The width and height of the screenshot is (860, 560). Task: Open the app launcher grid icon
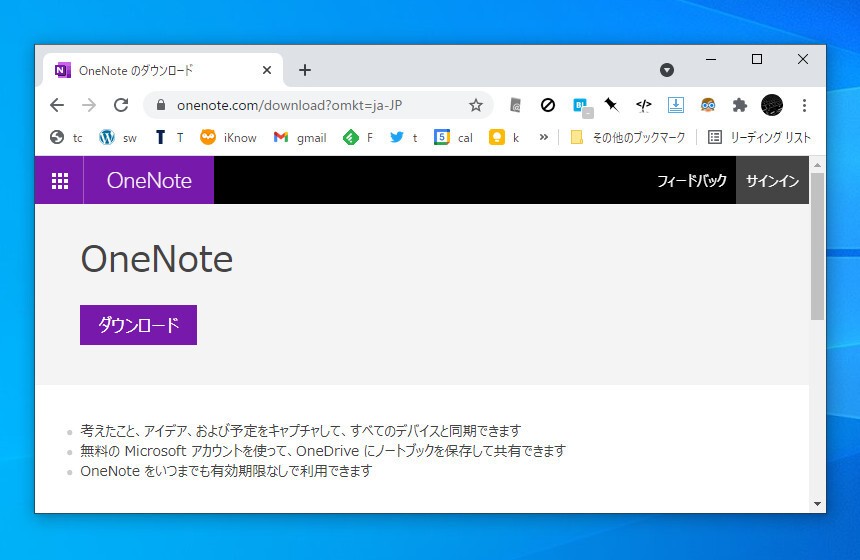59,180
